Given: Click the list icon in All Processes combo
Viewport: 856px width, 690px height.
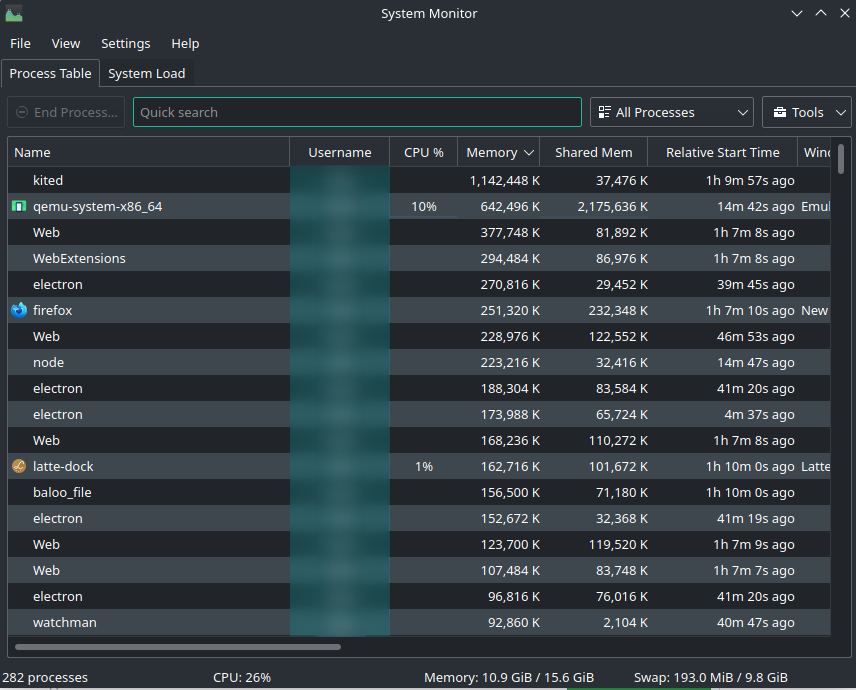Looking at the screenshot, I should 604,112.
